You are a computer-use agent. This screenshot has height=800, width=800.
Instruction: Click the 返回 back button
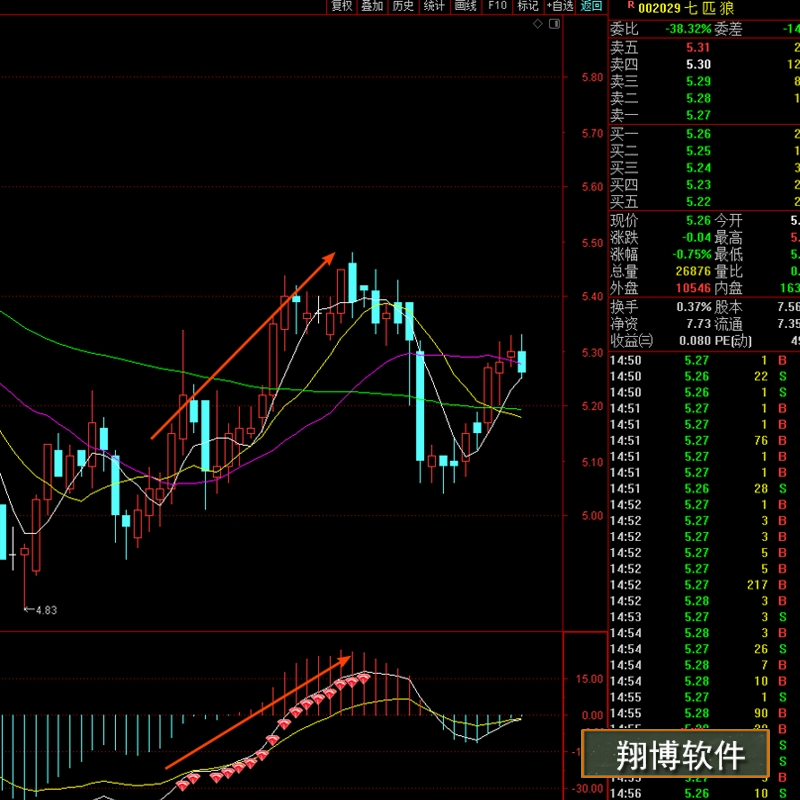tap(591, 6)
